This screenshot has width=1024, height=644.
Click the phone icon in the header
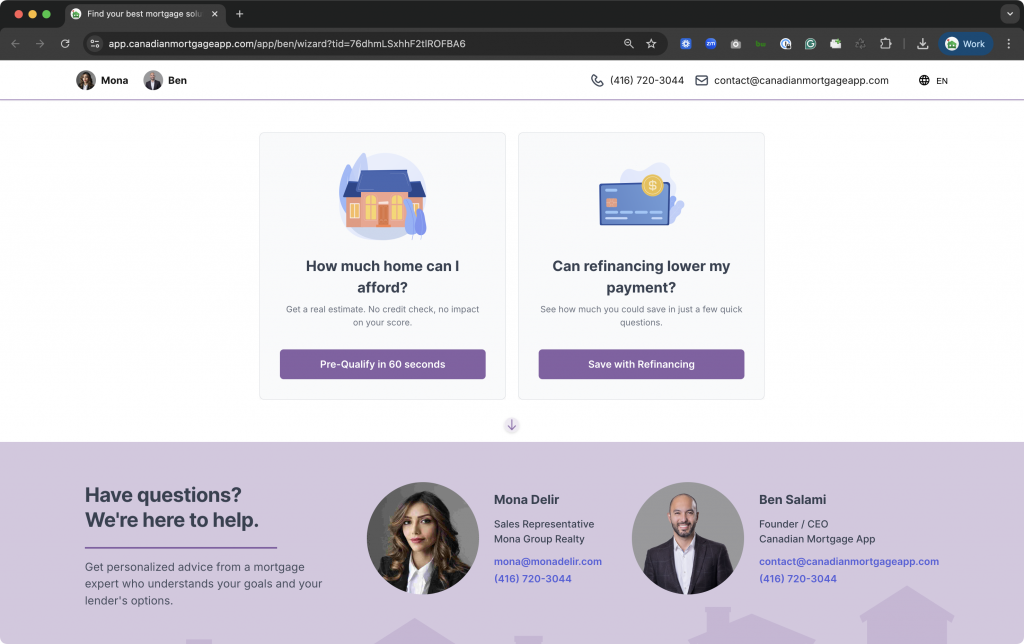pyautogui.click(x=597, y=81)
